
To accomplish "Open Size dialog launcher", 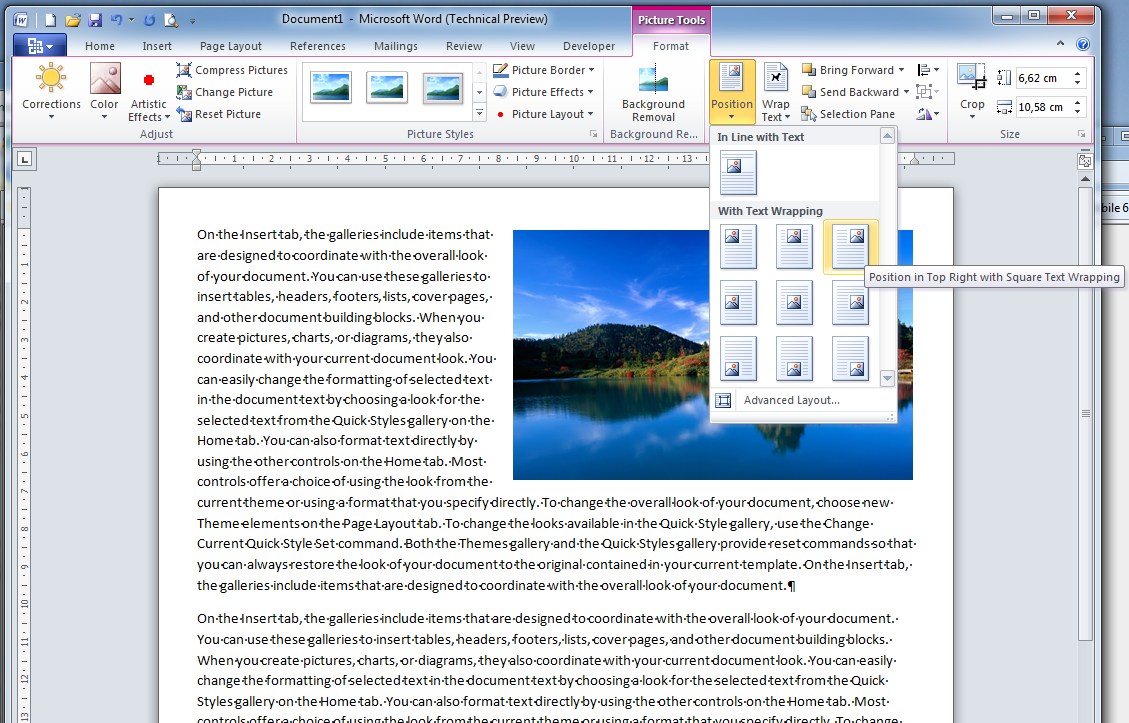I will coord(1081,134).
